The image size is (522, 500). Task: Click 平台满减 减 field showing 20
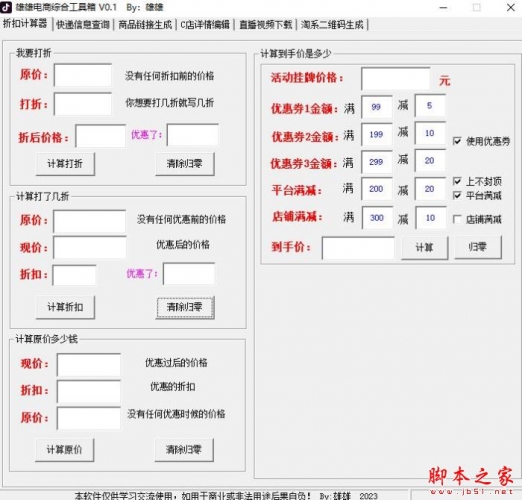coord(430,189)
